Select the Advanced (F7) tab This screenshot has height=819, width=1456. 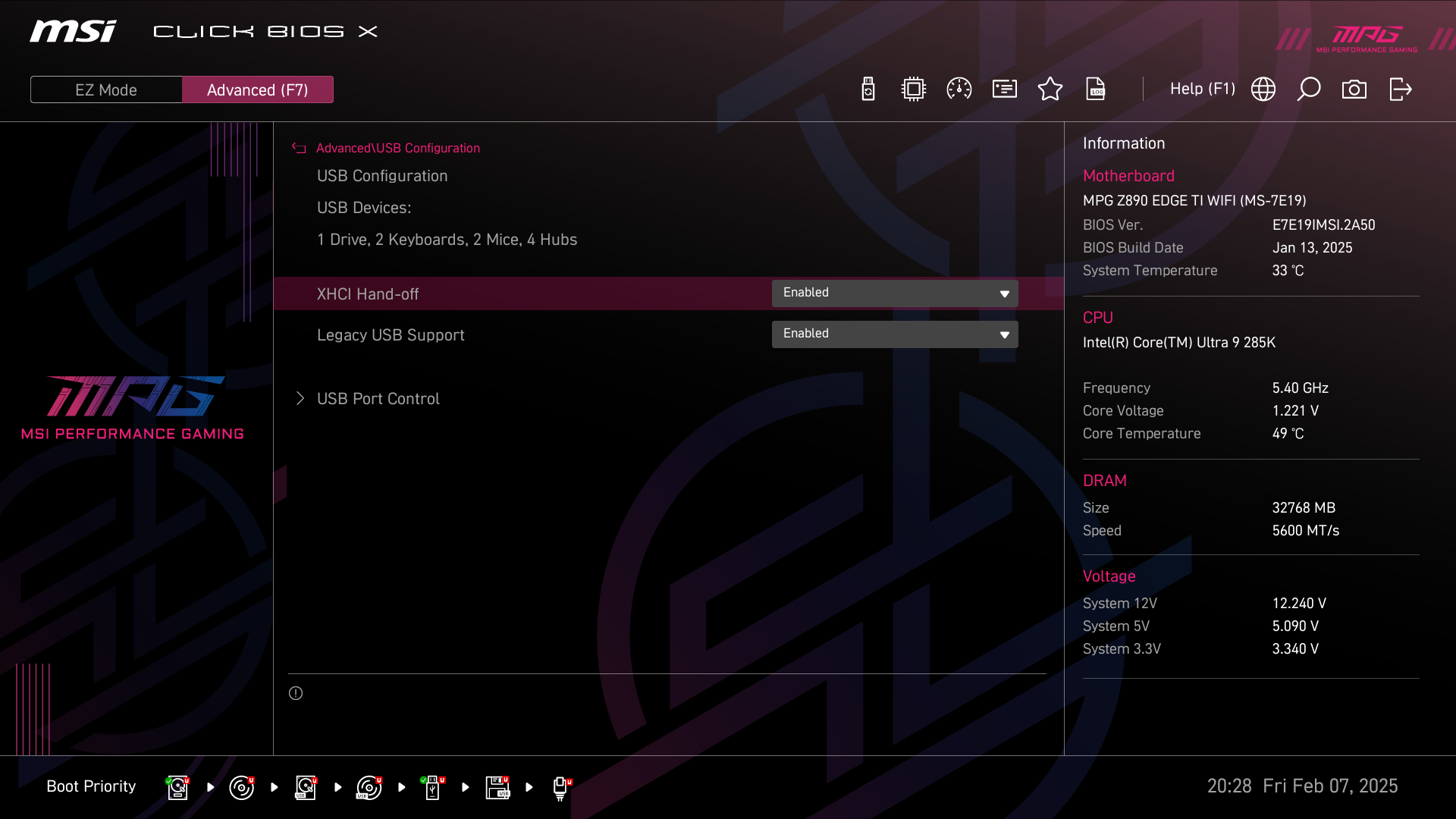pyautogui.click(x=258, y=89)
